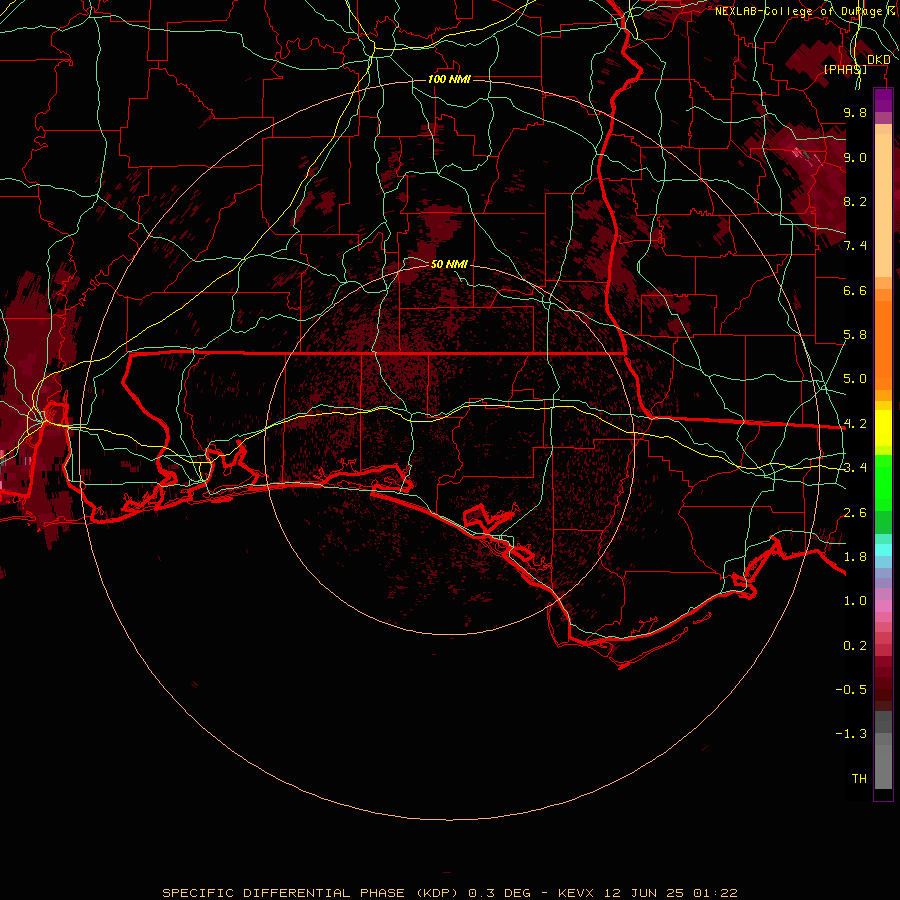Pick the bright orange color bar segment
900x900 pixels.
883,344
